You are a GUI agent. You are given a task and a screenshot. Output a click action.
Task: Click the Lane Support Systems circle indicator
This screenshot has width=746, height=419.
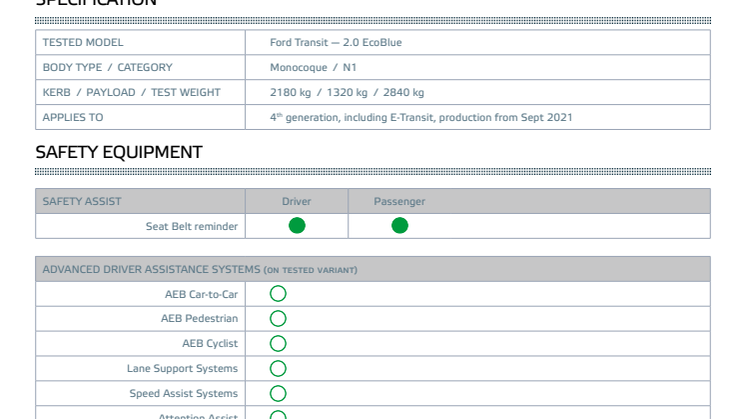pos(278,369)
